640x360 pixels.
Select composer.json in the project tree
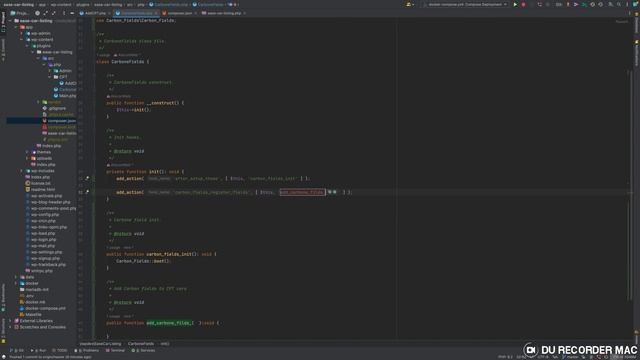click(59, 121)
